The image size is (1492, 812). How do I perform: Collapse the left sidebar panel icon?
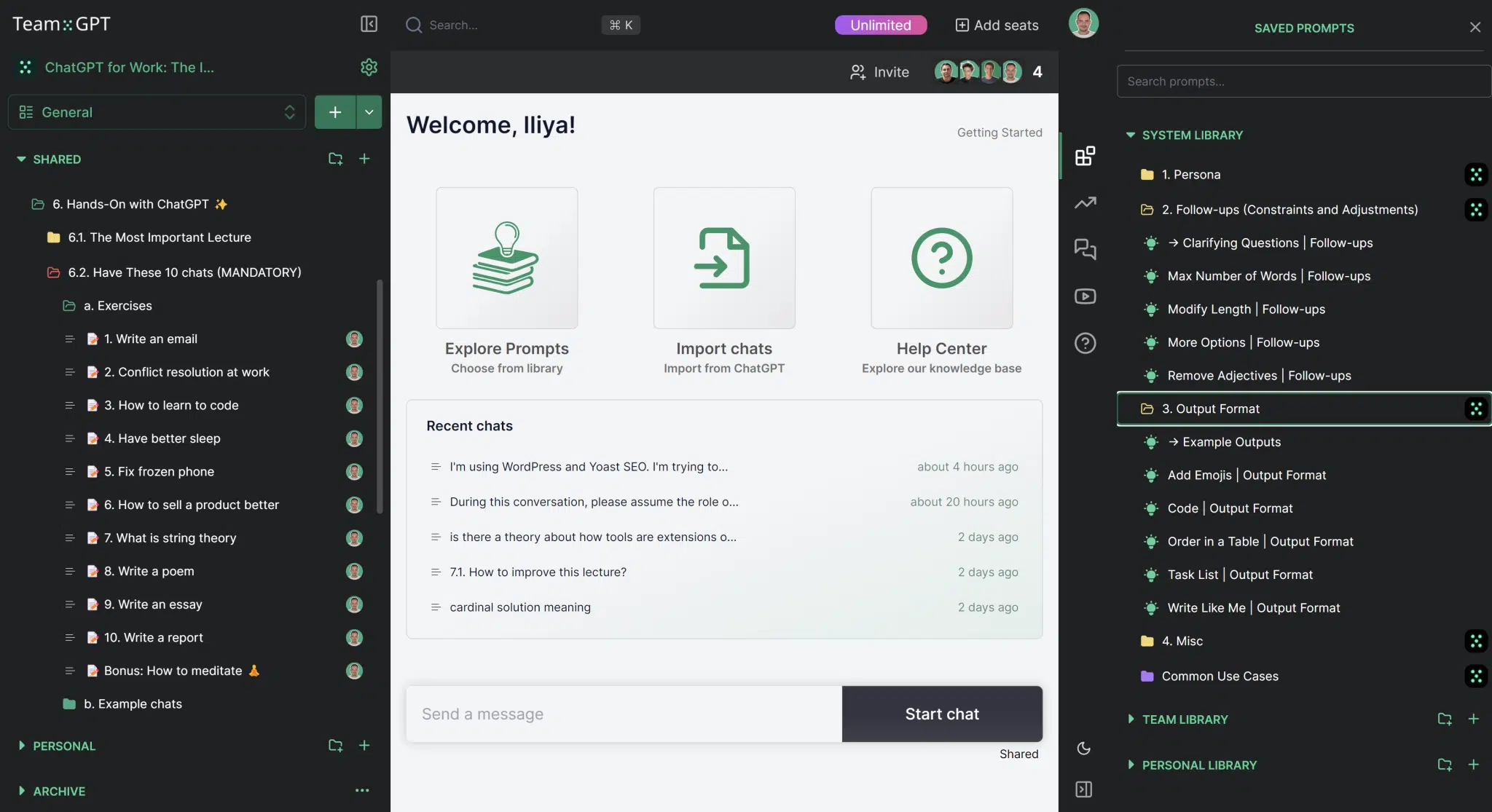click(369, 24)
